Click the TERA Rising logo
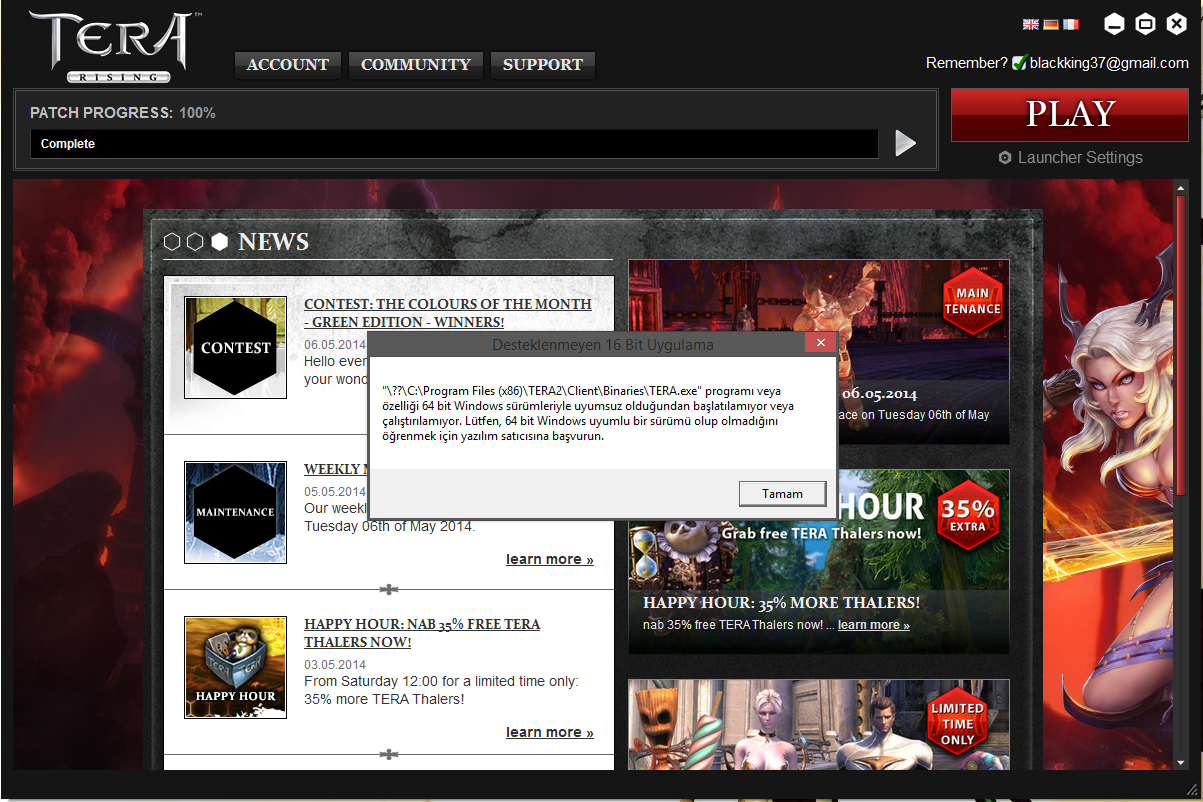 point(110,45)
